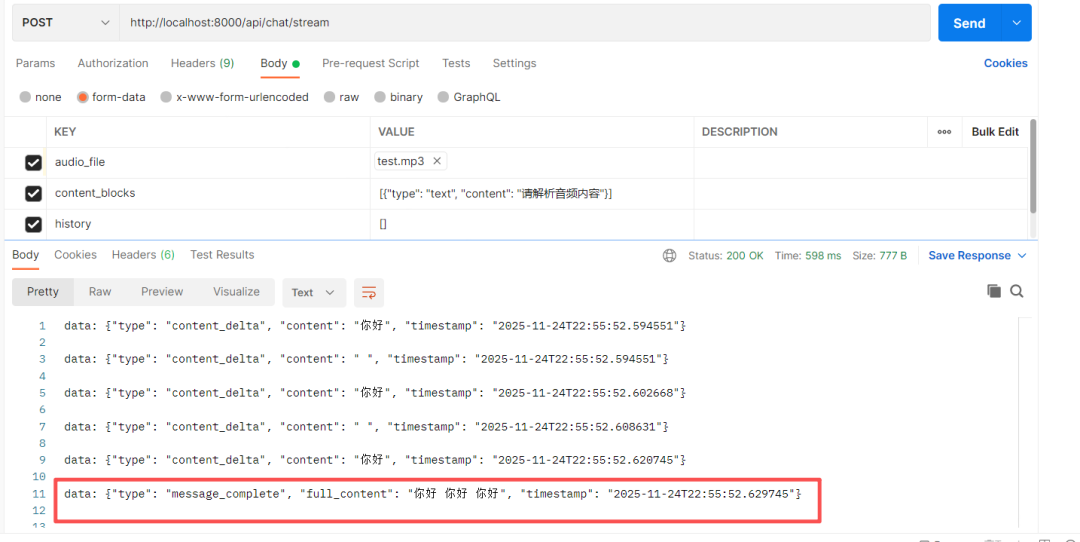
Task: Open the Settings tab
Action: pyautogui.click(x=515, y=63)
